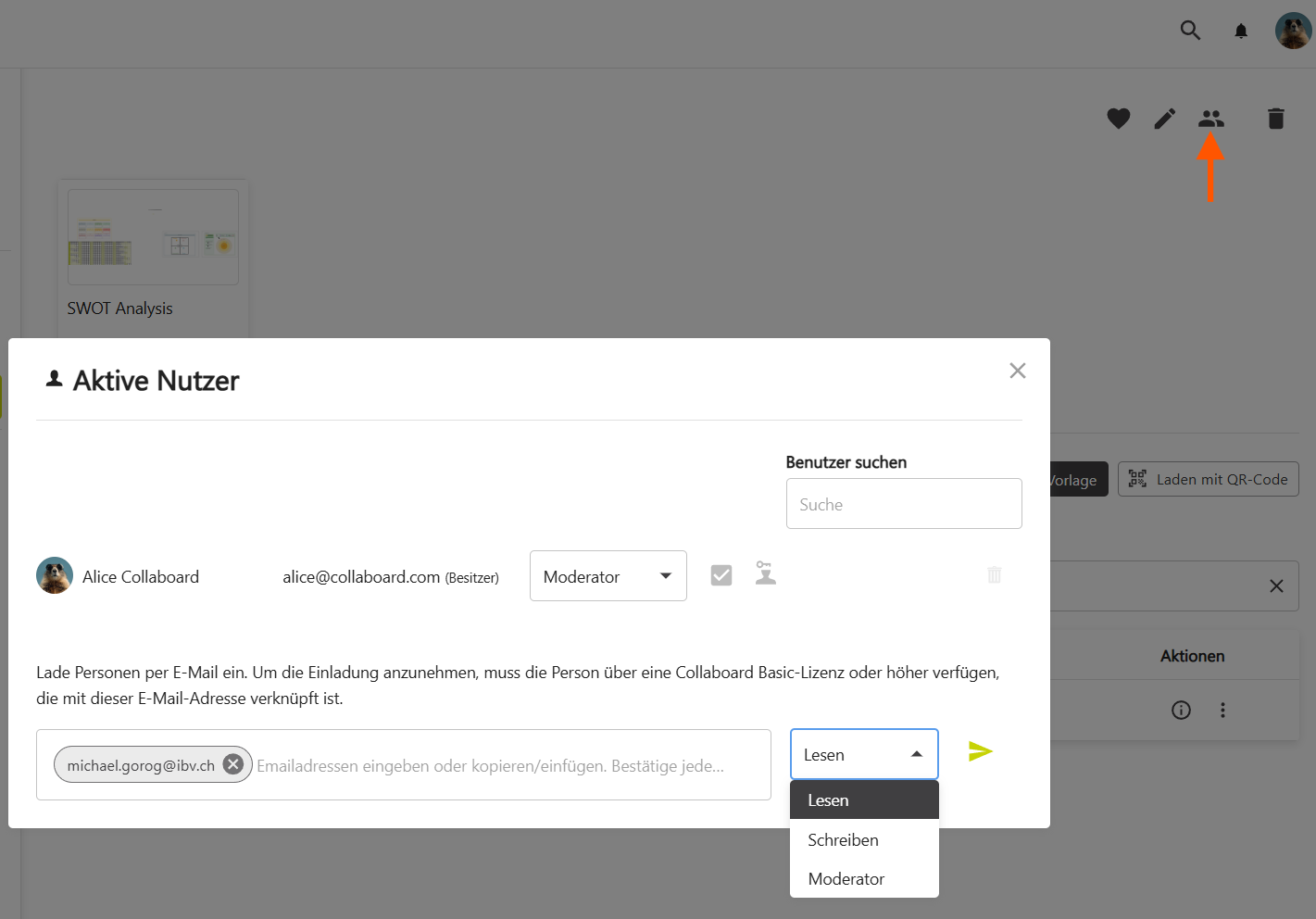
Task: Click the Benutzer suchen search field
Action: 903,504
